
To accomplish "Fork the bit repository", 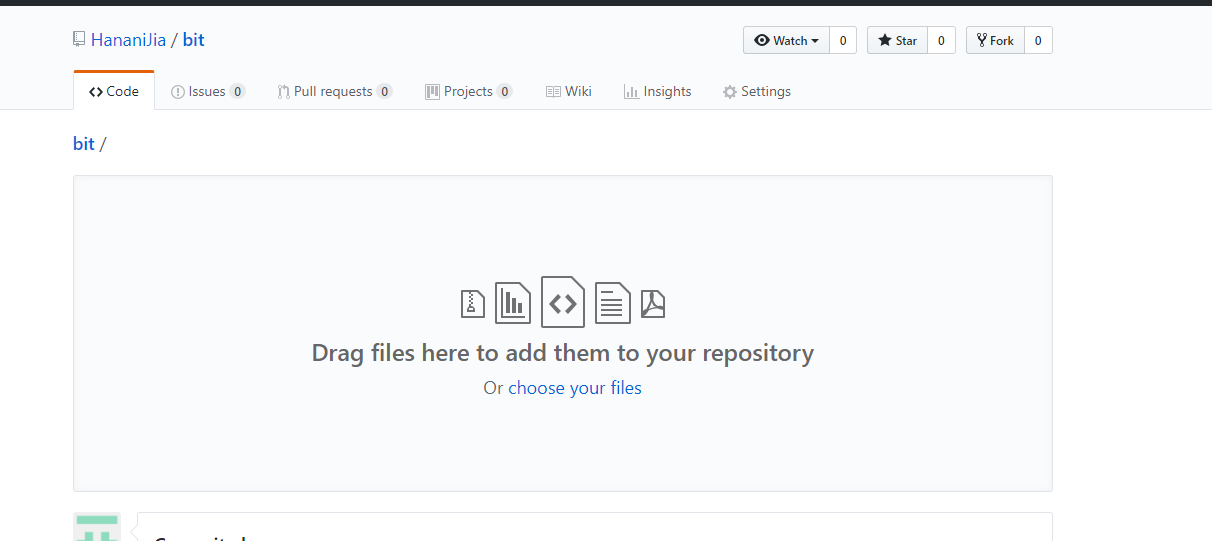I will [x=996, y=40].
